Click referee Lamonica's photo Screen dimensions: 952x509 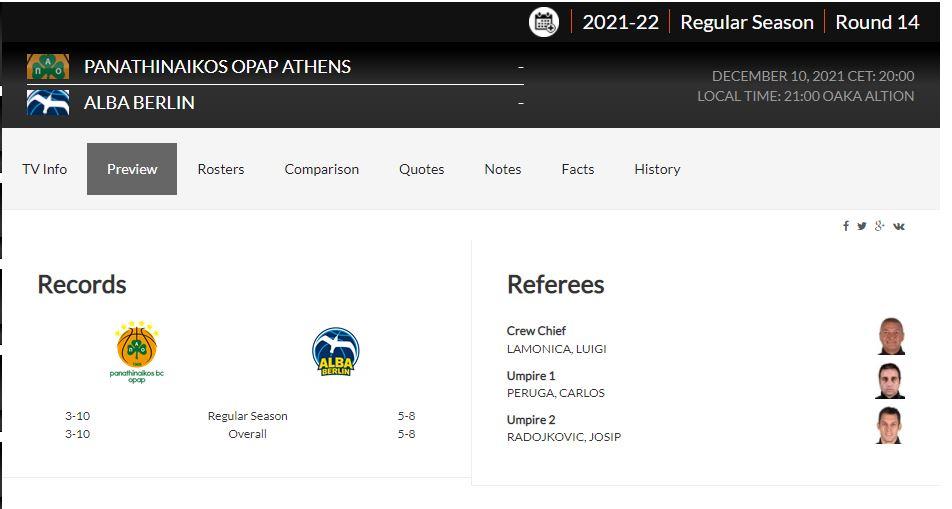(891, 336)
